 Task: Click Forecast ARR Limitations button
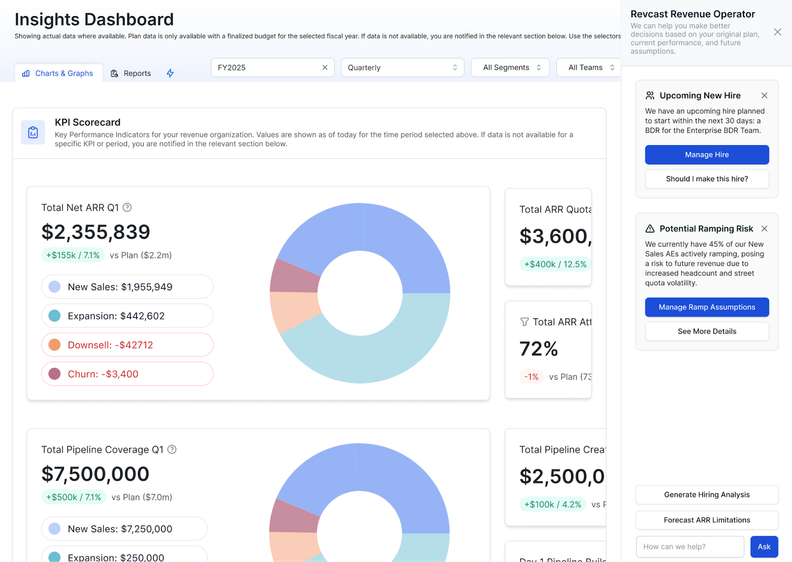point(707,520)
